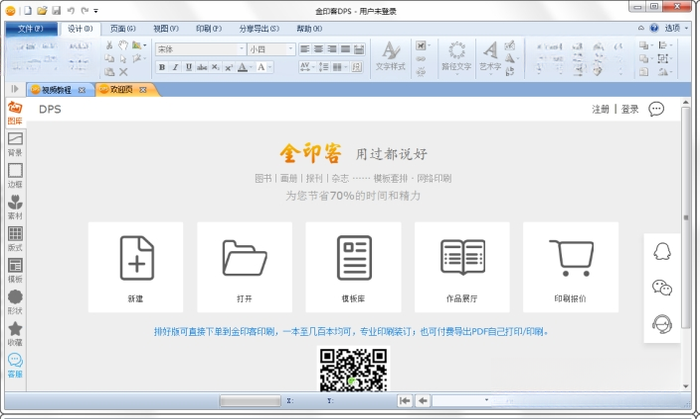The width and height of the screenshot is (700, 419).
Task: Click the 新建 new document card
Action: coord(136,267)
